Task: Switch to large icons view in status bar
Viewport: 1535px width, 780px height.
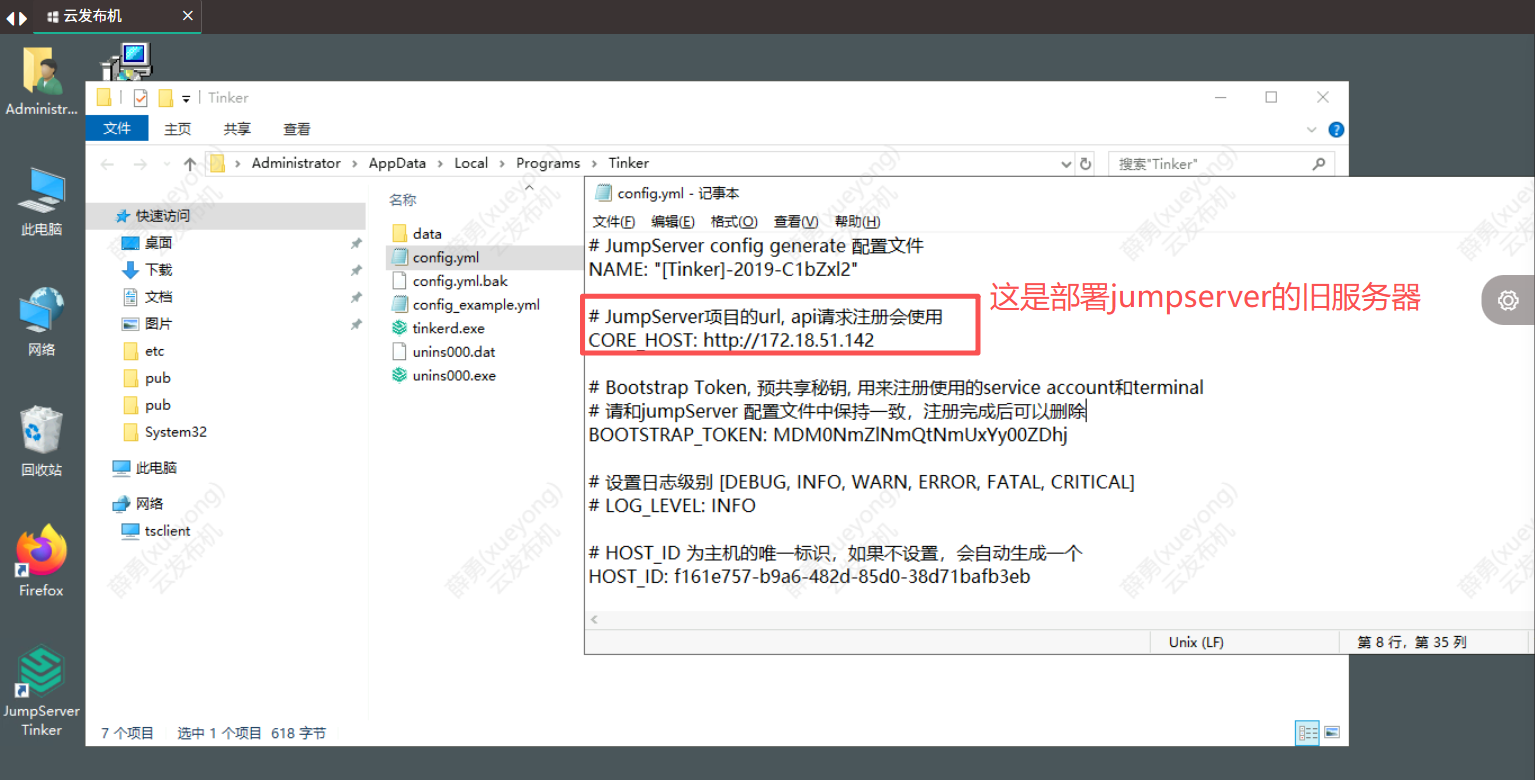Action: click(x=1331, y=733)
